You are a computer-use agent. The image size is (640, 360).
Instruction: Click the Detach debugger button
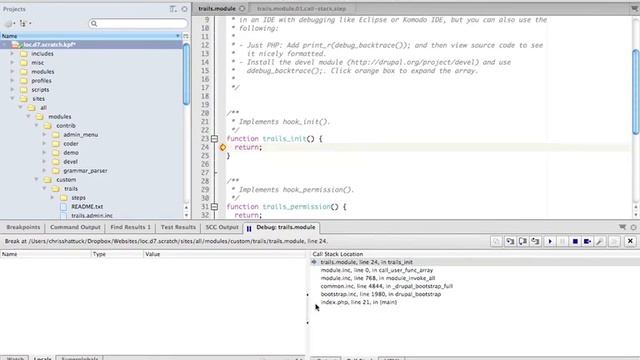587,241
